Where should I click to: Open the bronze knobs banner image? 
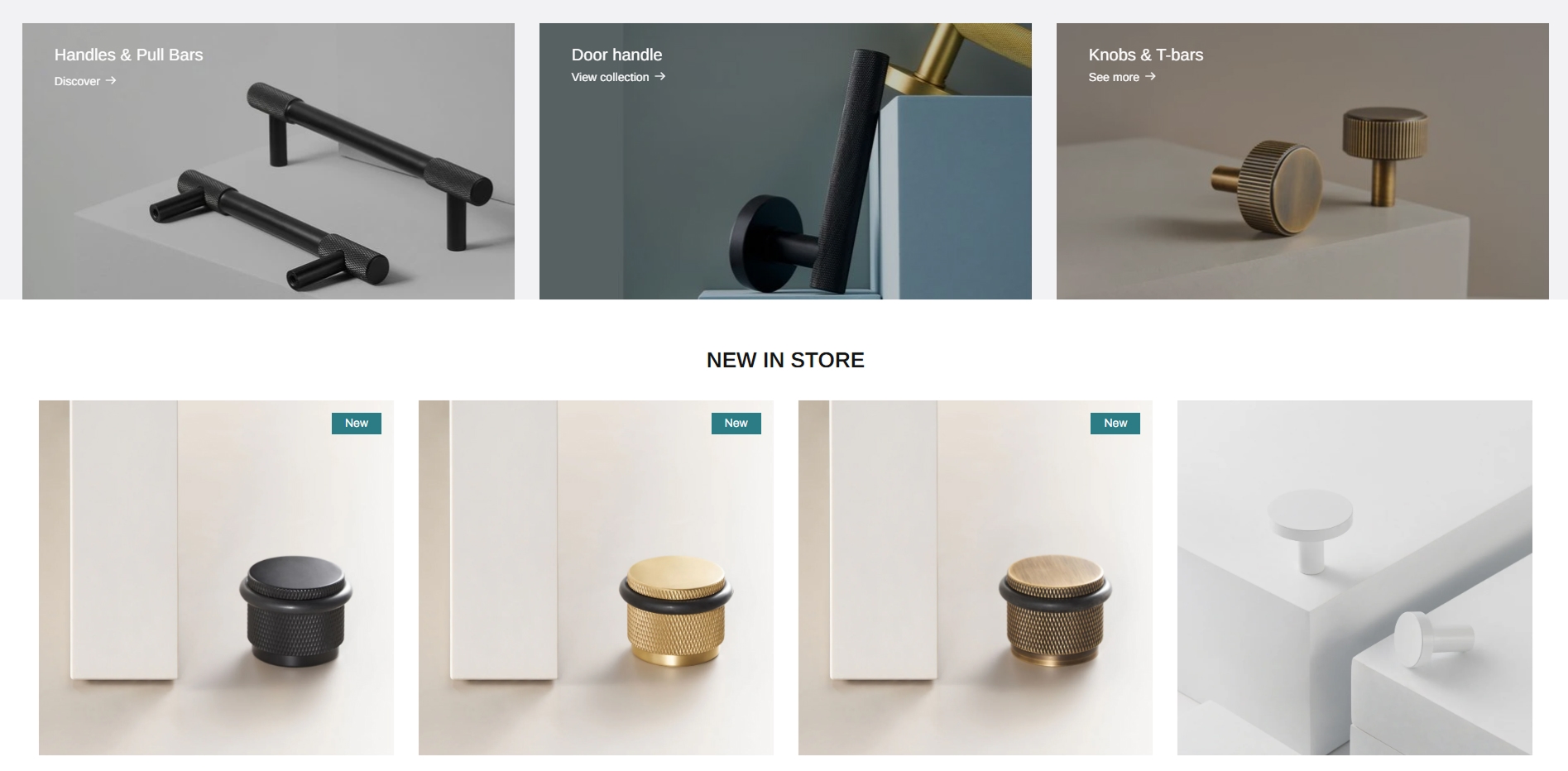click(1302, 161)
